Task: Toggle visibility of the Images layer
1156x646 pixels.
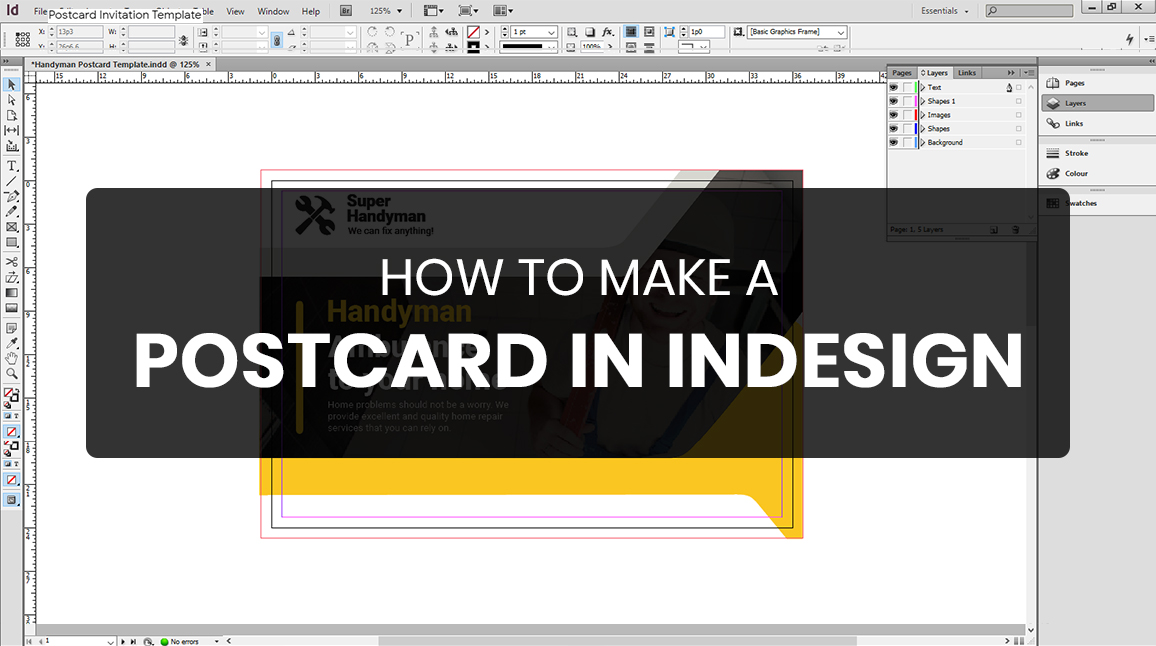Action: [x=894, y=114]
